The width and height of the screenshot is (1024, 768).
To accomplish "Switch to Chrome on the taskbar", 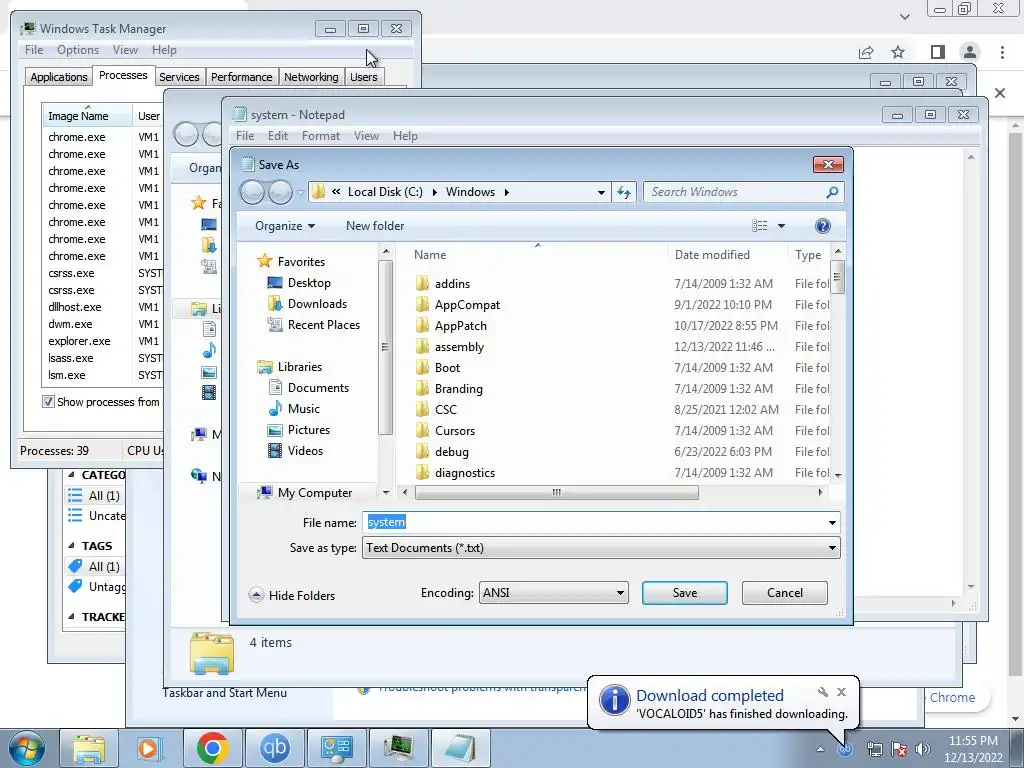I will tap(212, 748).
